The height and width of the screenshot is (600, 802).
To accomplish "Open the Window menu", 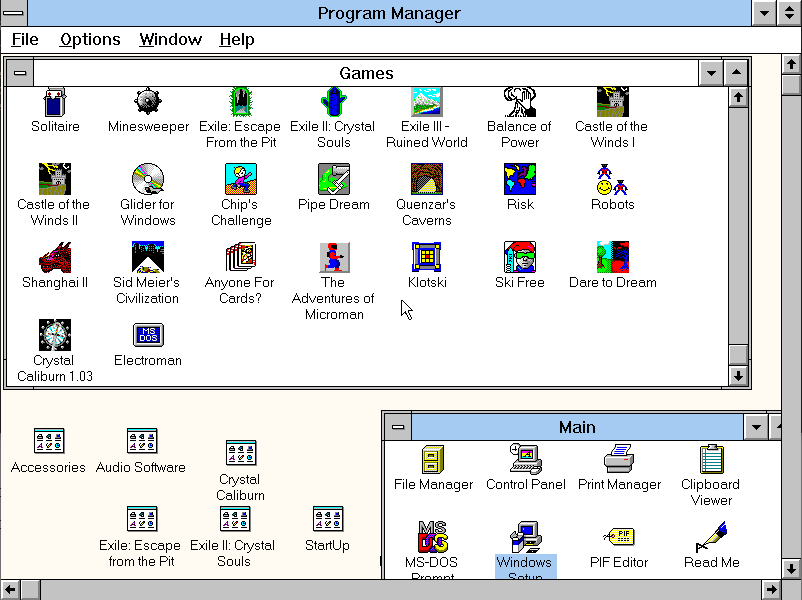I will [170, 39].
